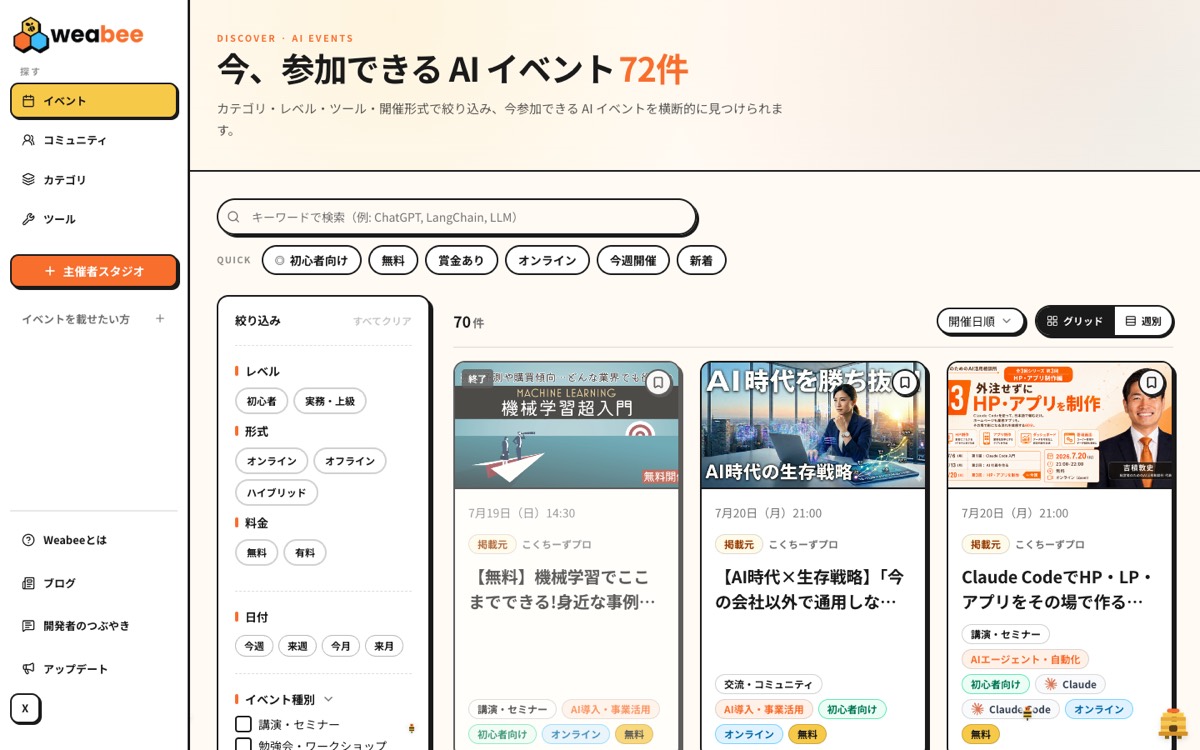This screenshot has width=1200, height=750.
Task: Select level filter 初心者
Action: (261, 401)
